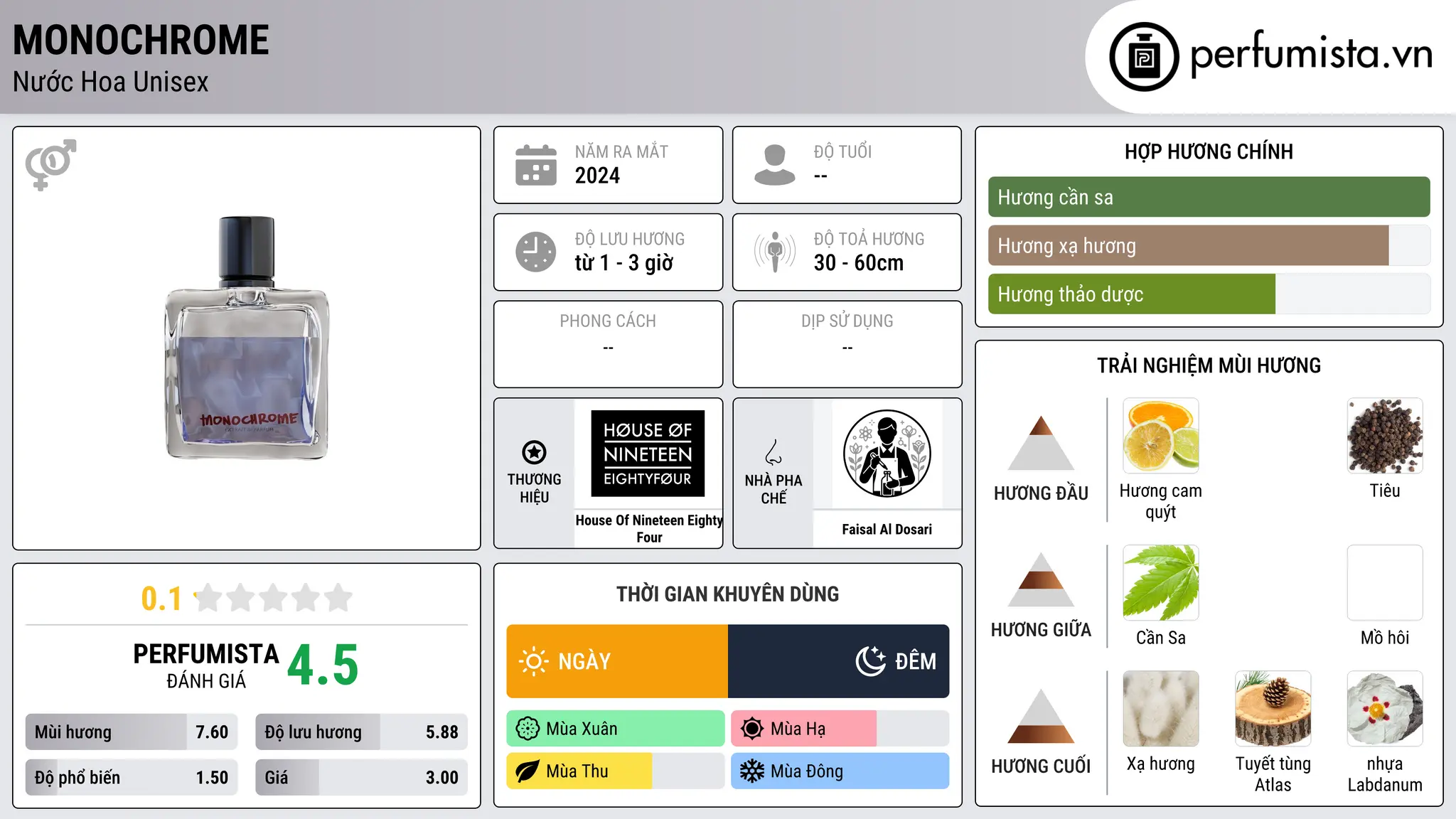Screen dimensions: 1456x819
Task: Open the House Of Nineteen Eighty Four brand name
Action: (x=649, y=529)
